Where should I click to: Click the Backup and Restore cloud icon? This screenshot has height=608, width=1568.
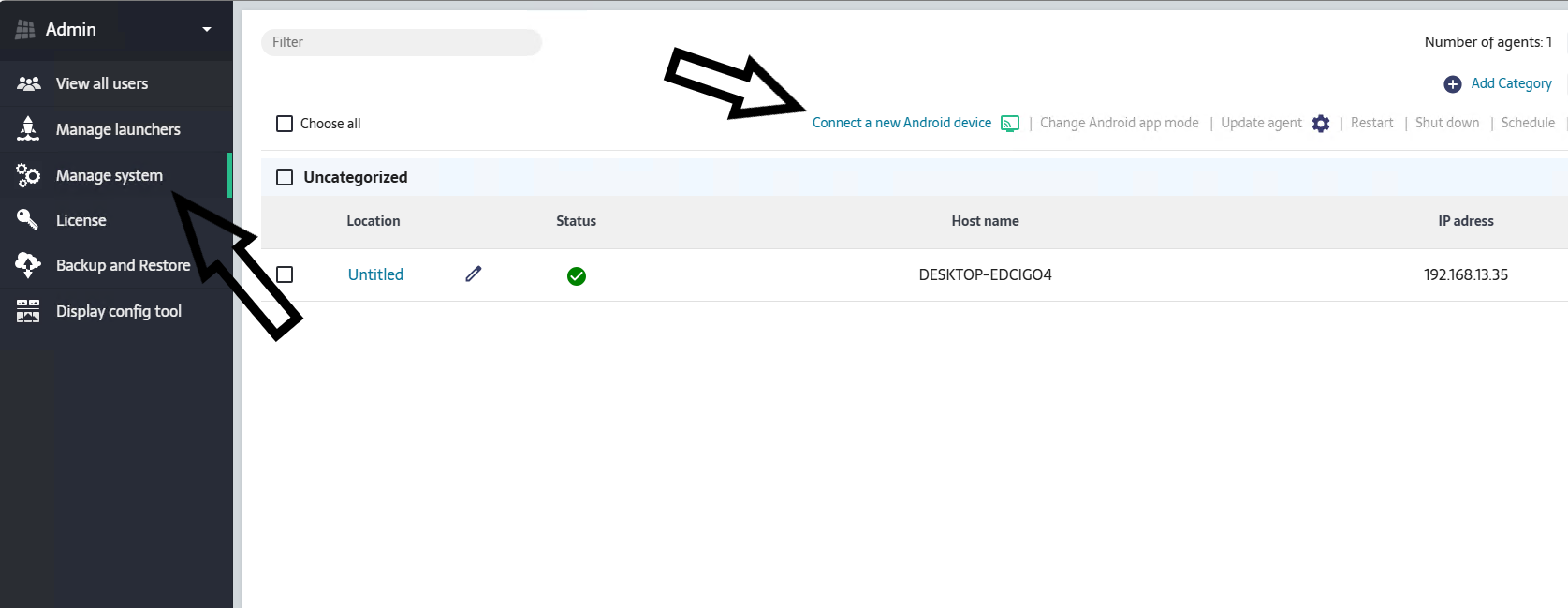click(28, 265)
